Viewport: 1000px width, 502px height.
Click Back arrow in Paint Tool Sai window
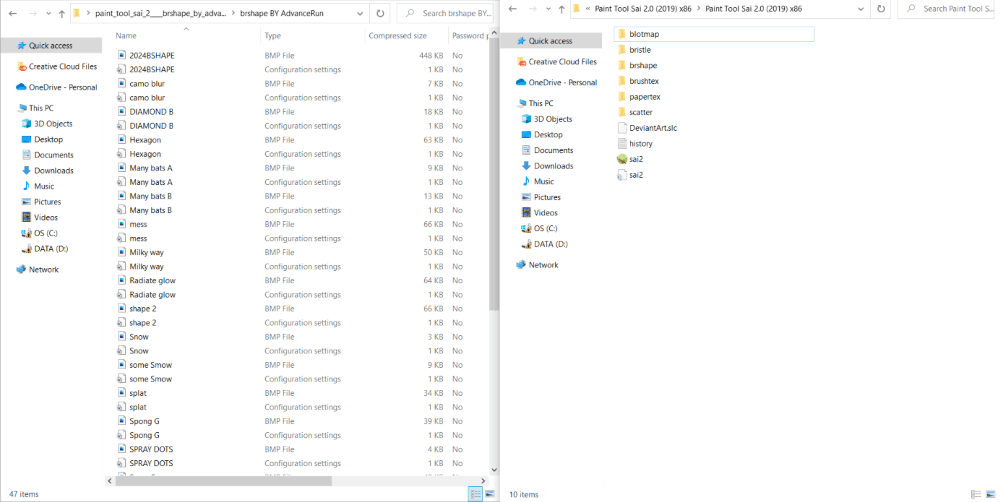[512, 9]
